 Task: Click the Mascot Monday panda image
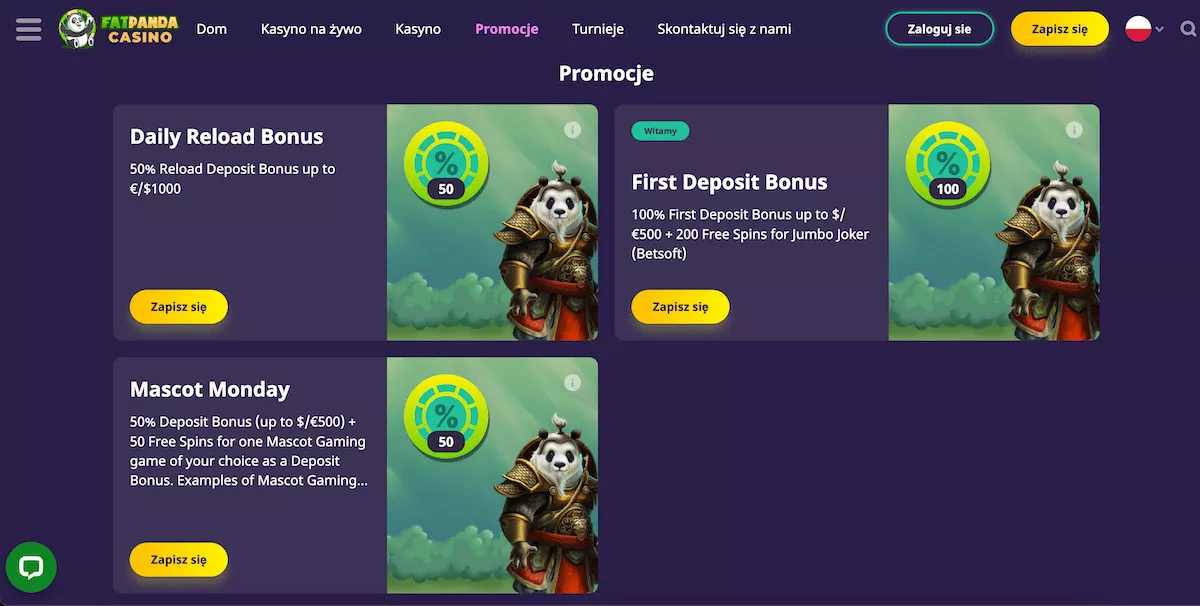[x=492, y=476]
